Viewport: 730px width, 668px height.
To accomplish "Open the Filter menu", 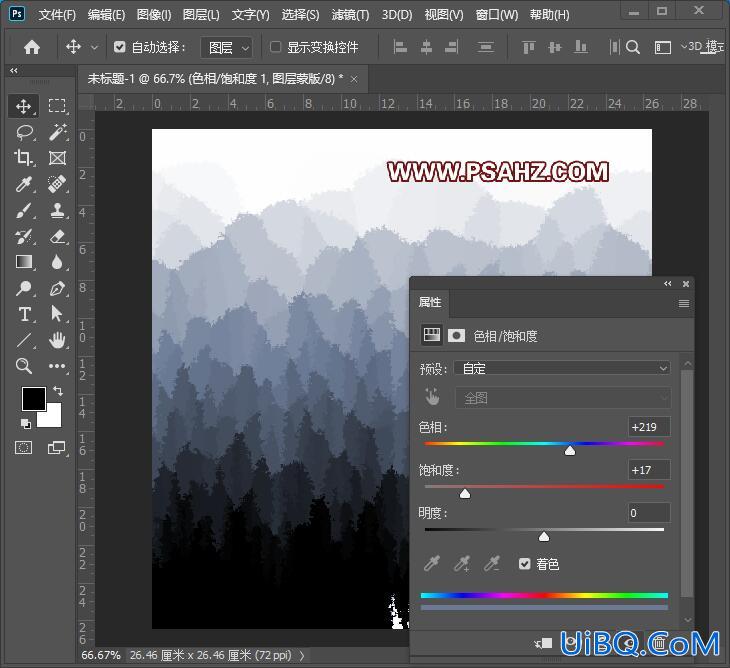I will click(x=351, y=15).
